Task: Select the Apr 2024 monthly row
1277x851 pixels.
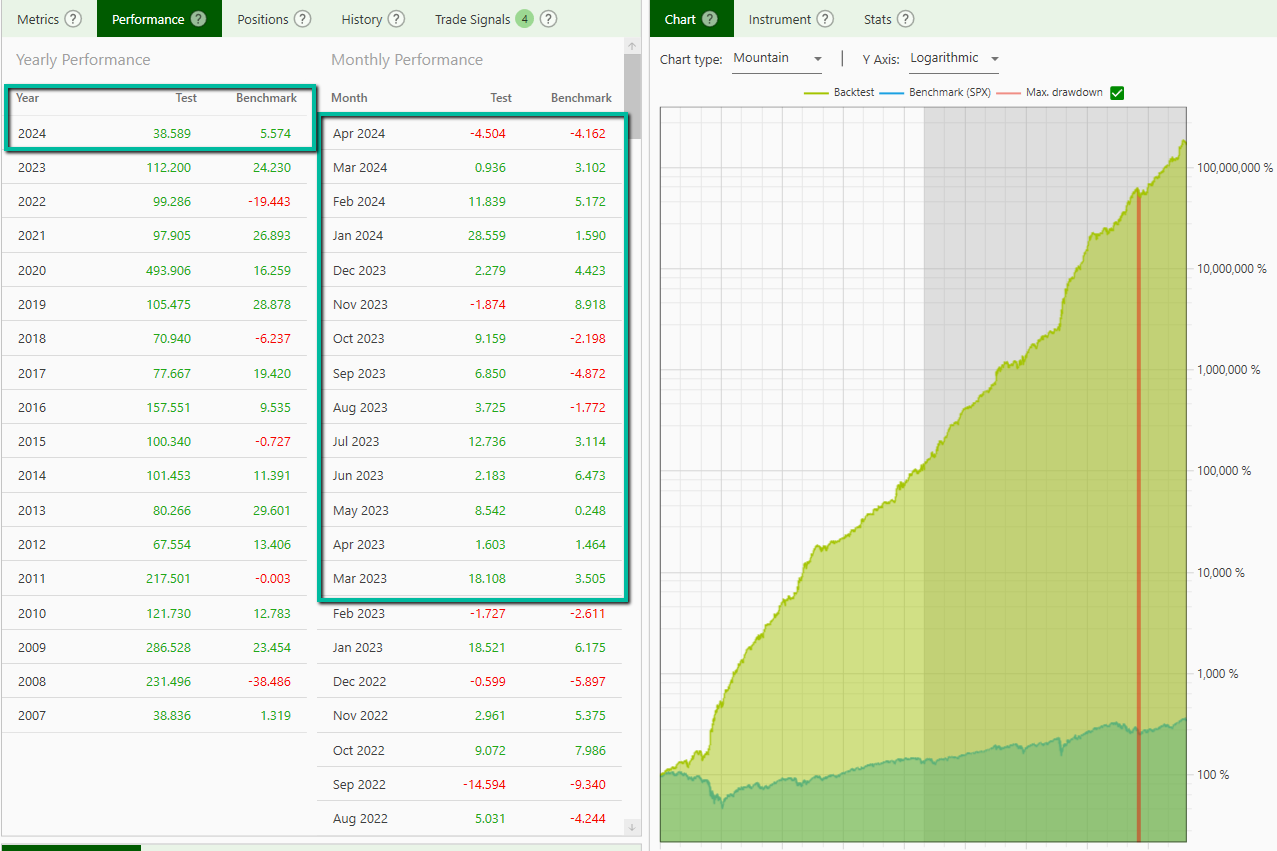Action: click(470, 133)
